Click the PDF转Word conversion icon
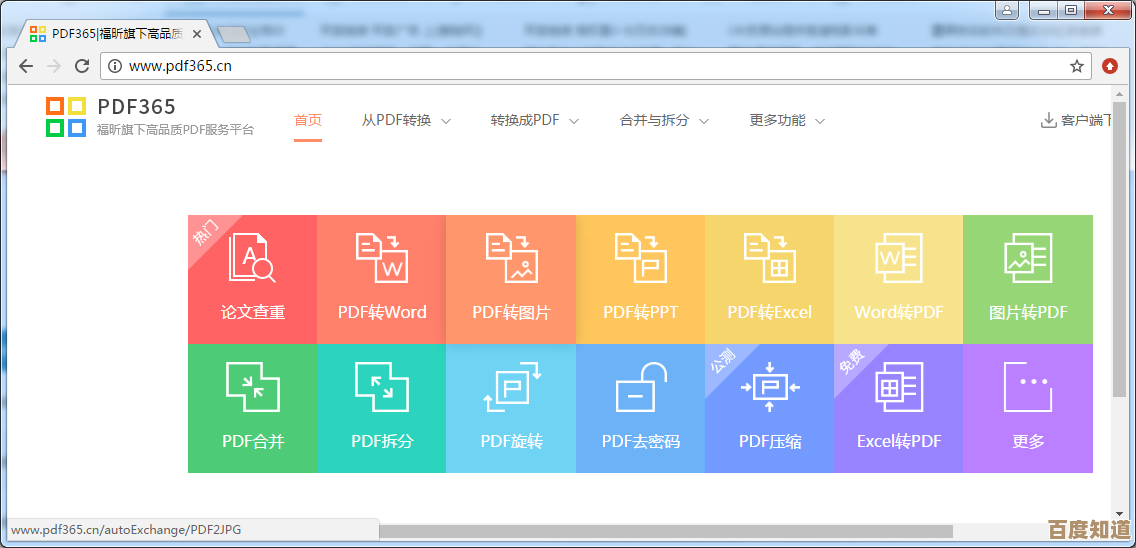Screen dimensions: 1136x548 [x=381, y=258]
